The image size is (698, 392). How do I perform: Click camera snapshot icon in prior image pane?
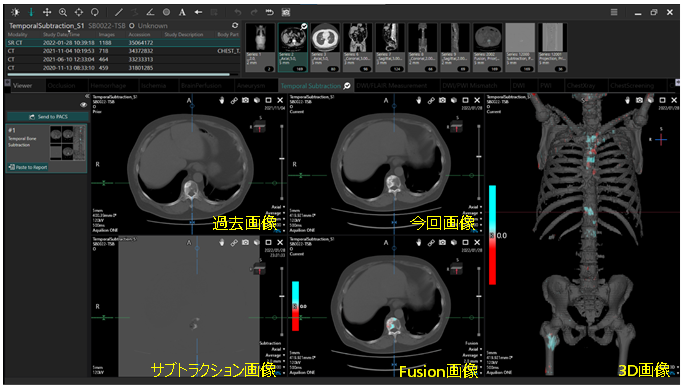(245, 101)
